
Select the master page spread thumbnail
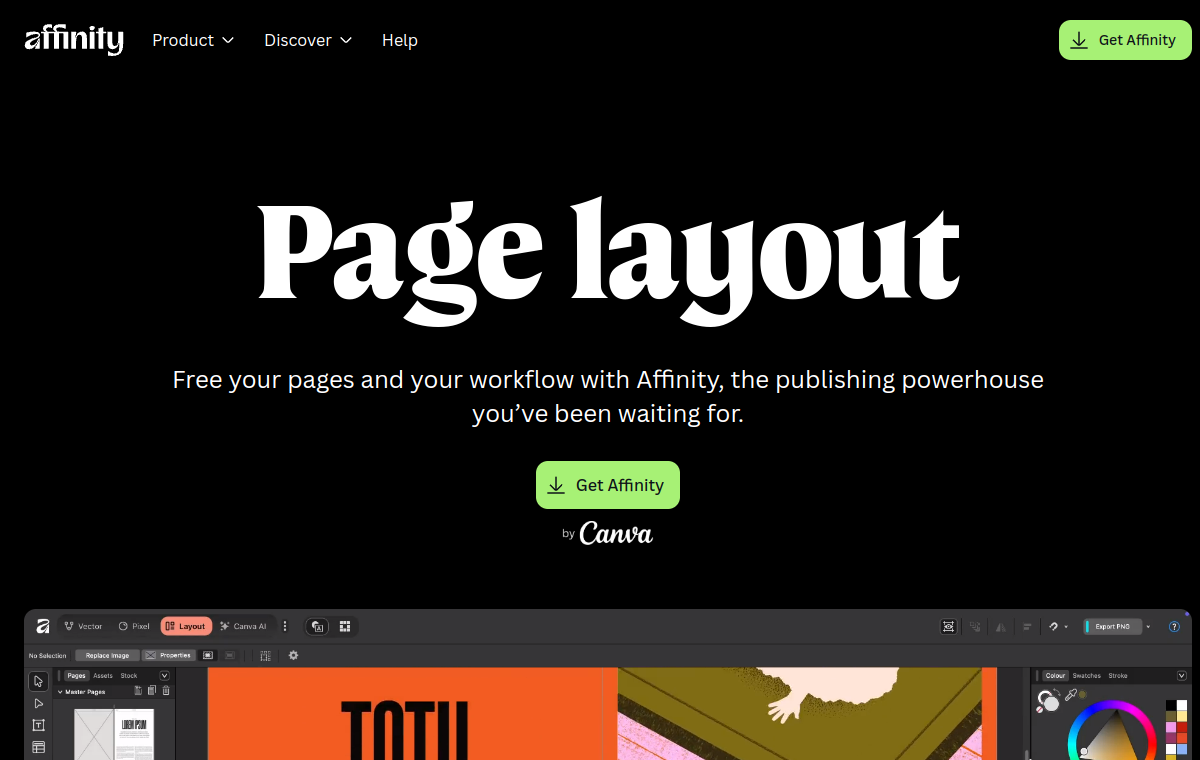(114, 734)
